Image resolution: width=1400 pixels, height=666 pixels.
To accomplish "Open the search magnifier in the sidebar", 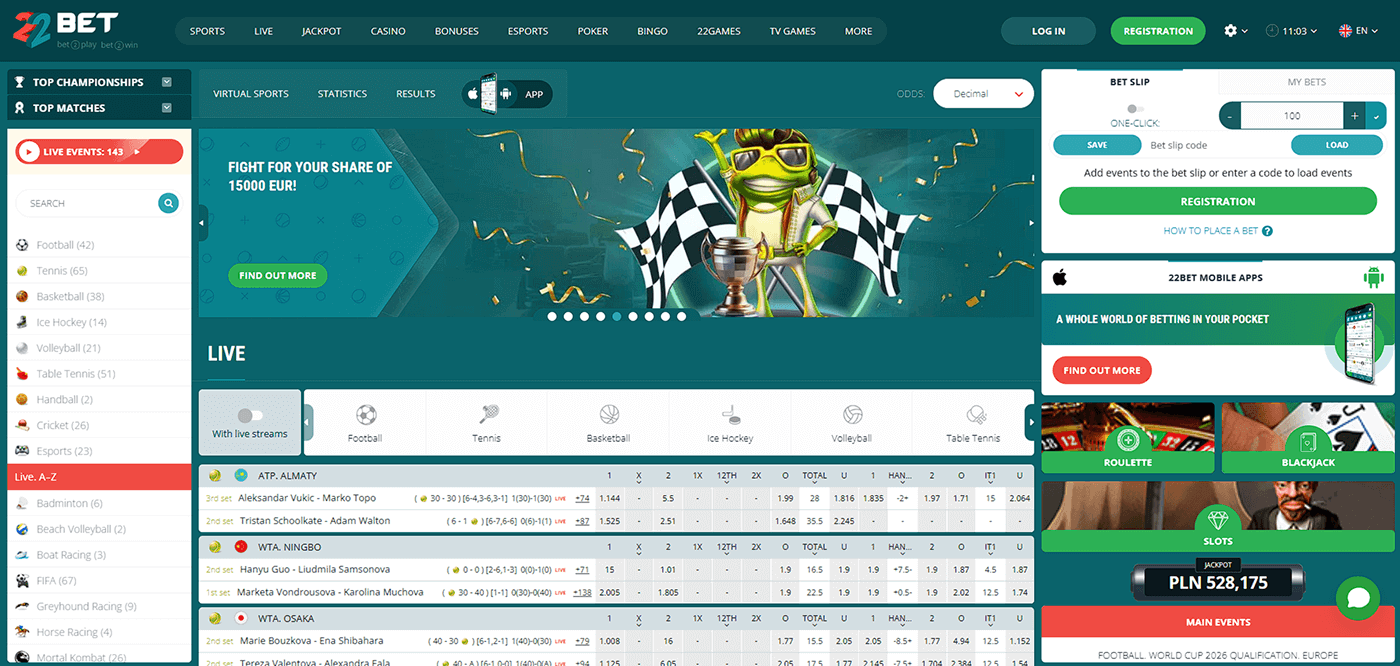I will [167, 203].
